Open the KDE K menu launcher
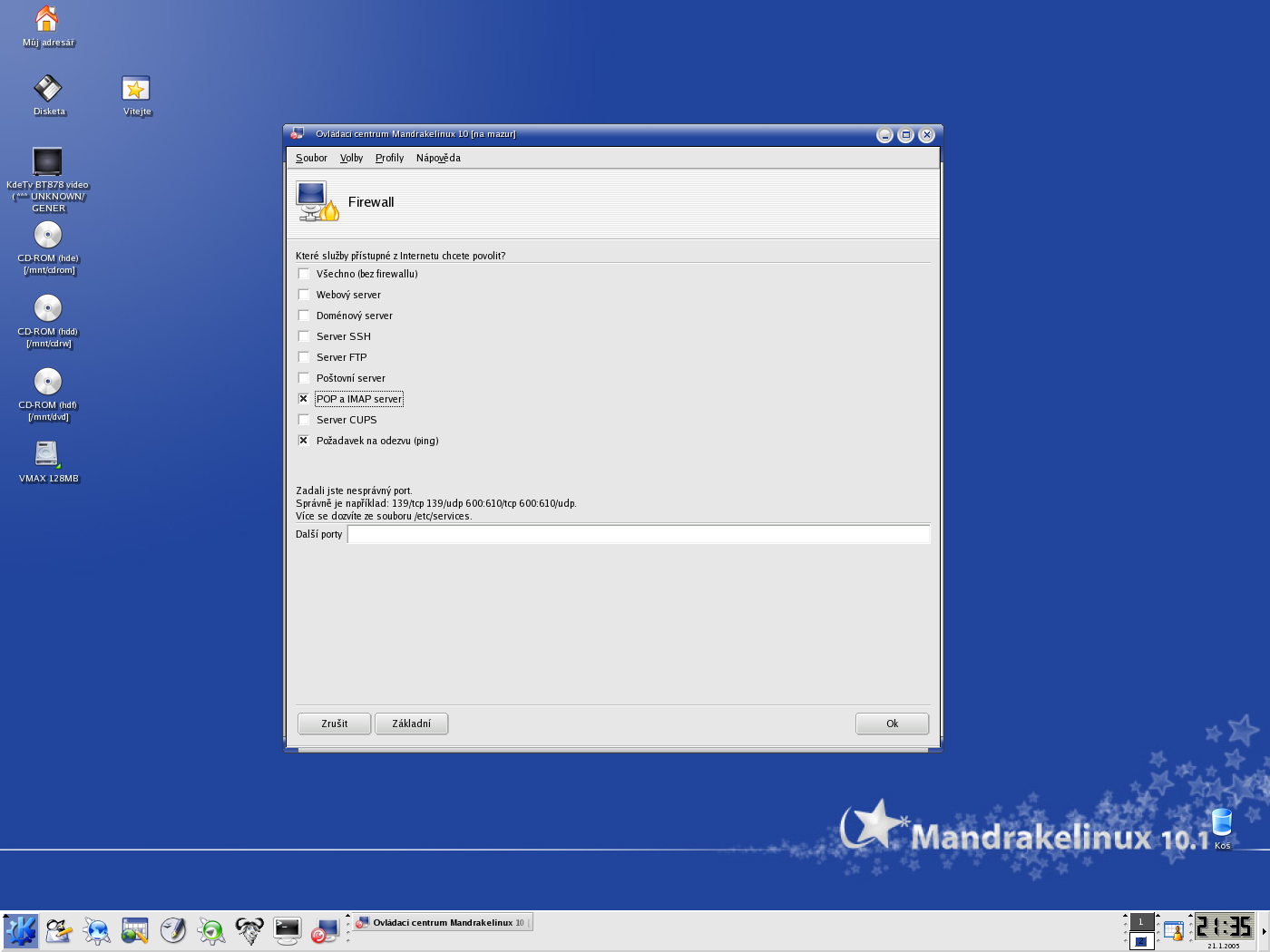The height and width of the screenshot is (952, 1270). pyautogui.click(x=21, y=930)
